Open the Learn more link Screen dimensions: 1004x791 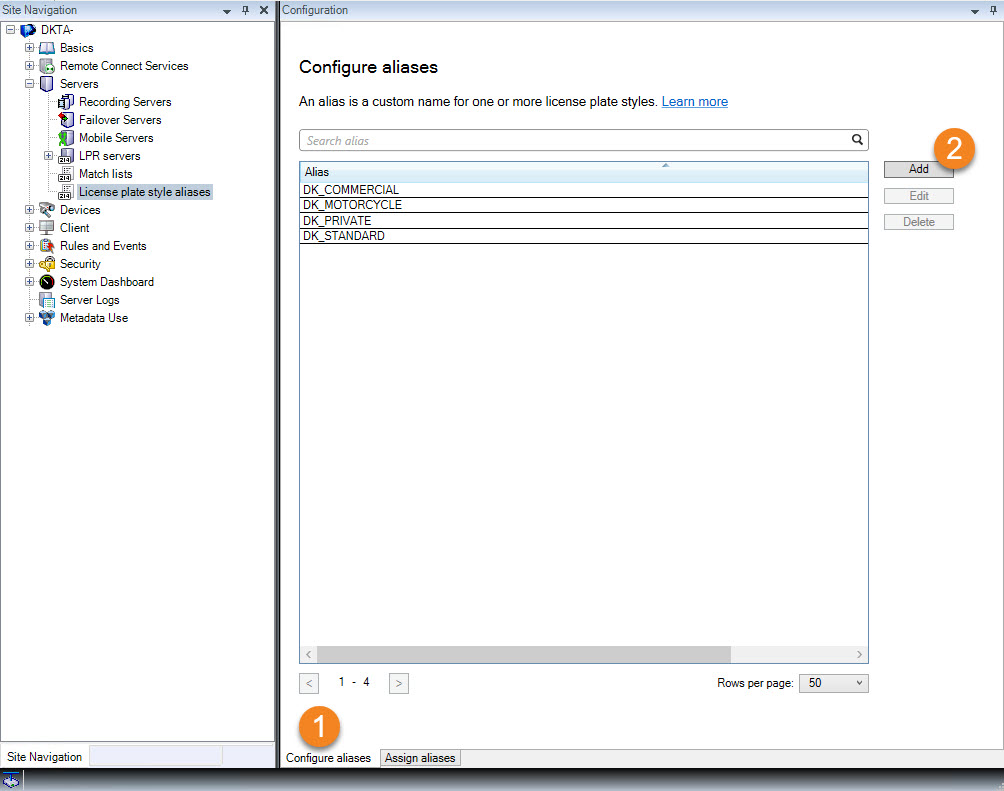point(694,102)
